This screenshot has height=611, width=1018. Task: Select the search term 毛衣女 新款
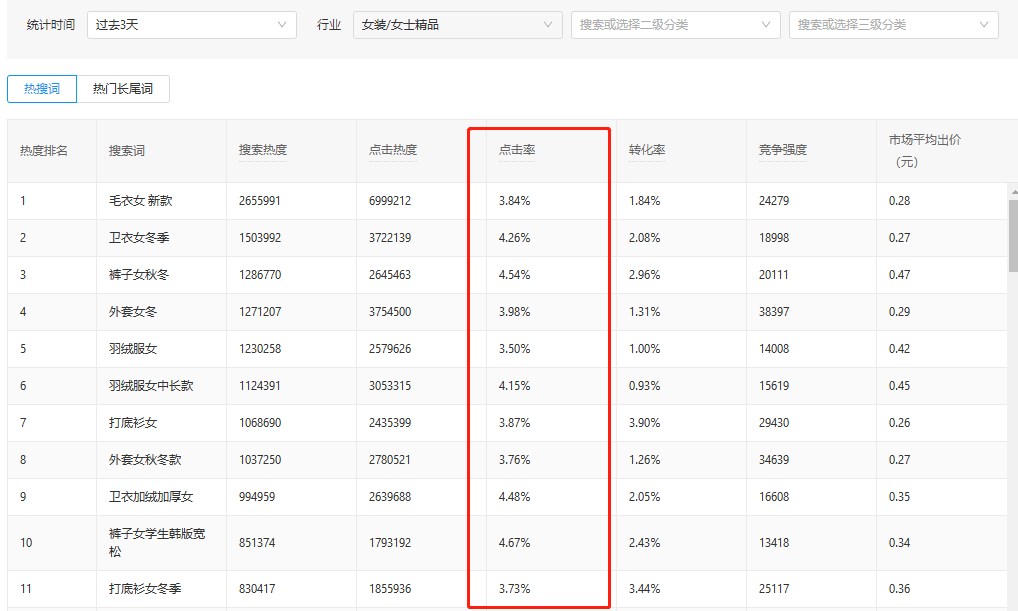(x=141, y=201)
